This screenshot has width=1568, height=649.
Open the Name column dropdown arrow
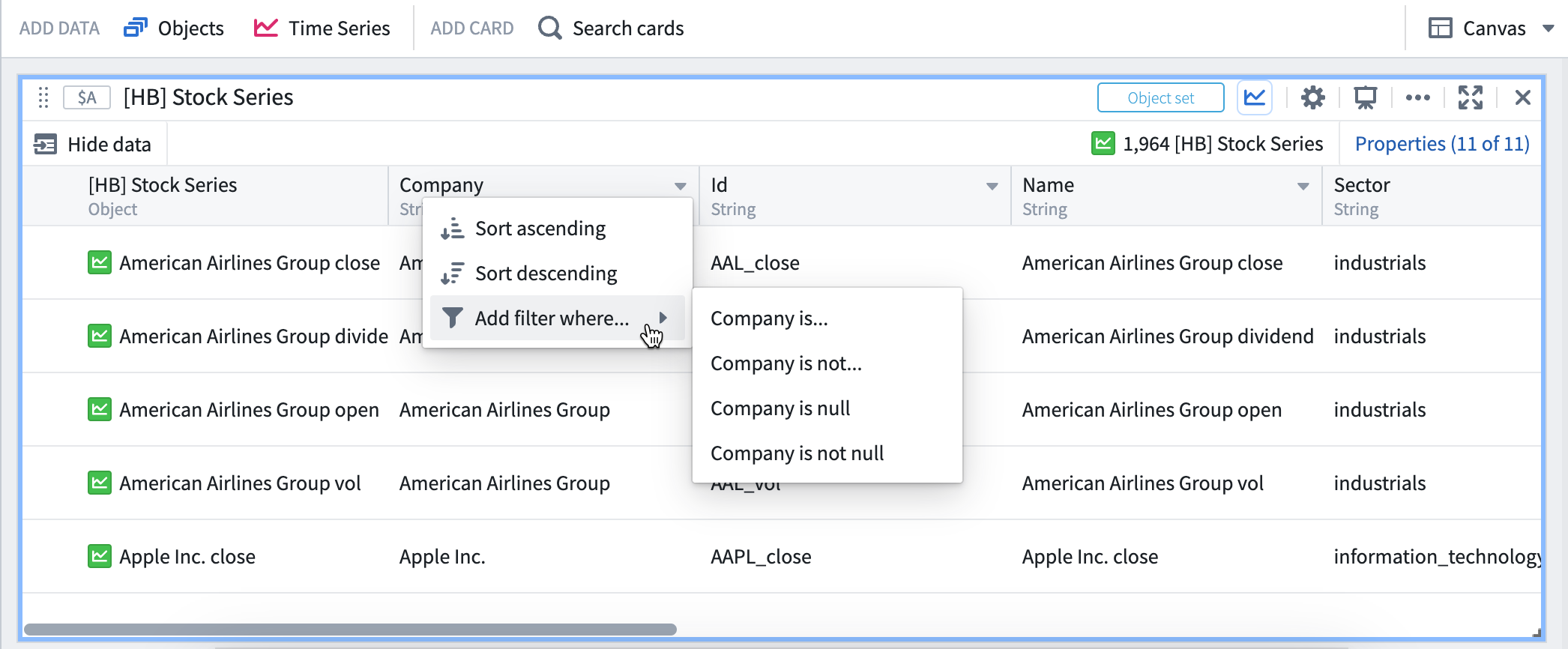pyautogui.click(x=1303, y=186)
